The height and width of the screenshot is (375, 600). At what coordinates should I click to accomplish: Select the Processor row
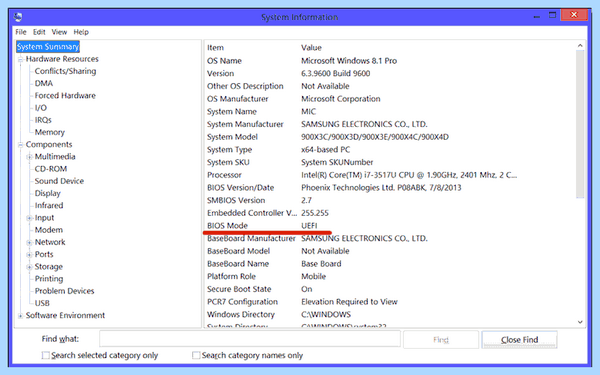coord(390,175)
